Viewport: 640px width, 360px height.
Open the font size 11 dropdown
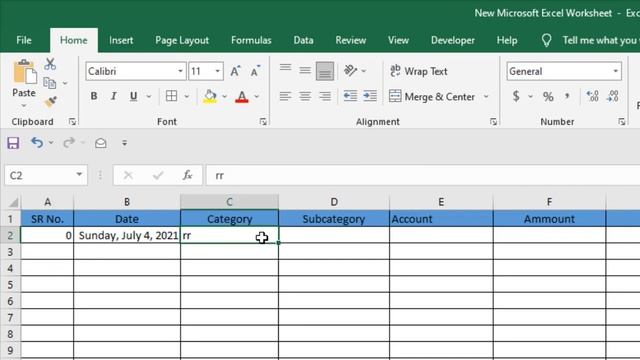218,71
